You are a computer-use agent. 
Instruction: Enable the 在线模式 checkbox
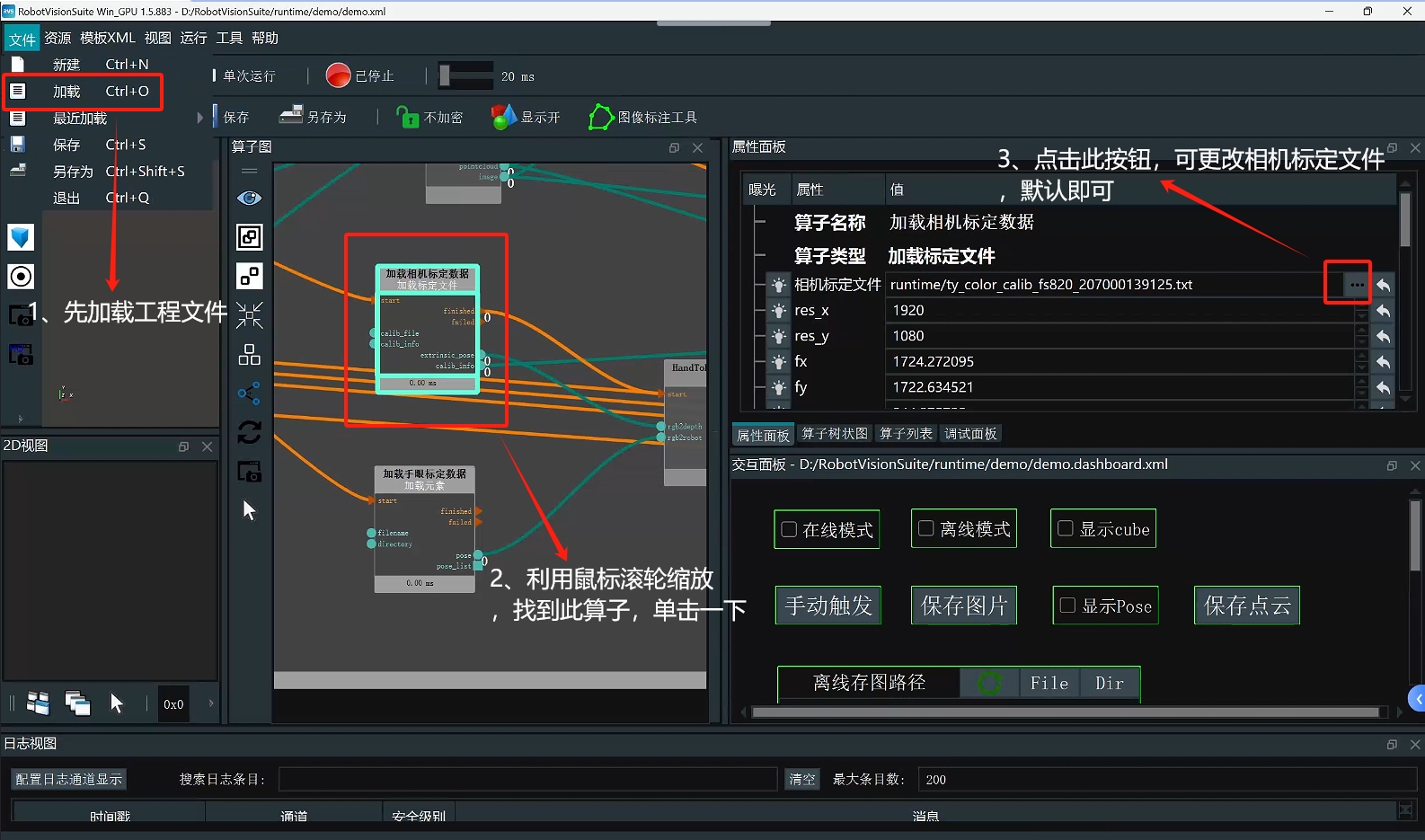click(x=789, y=529)
